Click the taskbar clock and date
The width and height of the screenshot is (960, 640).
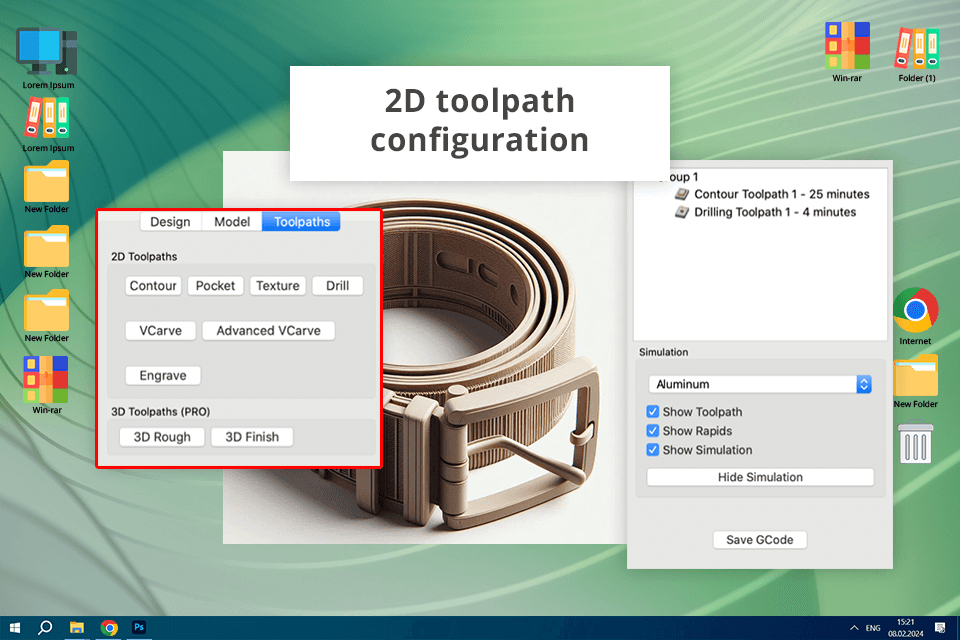906,628
